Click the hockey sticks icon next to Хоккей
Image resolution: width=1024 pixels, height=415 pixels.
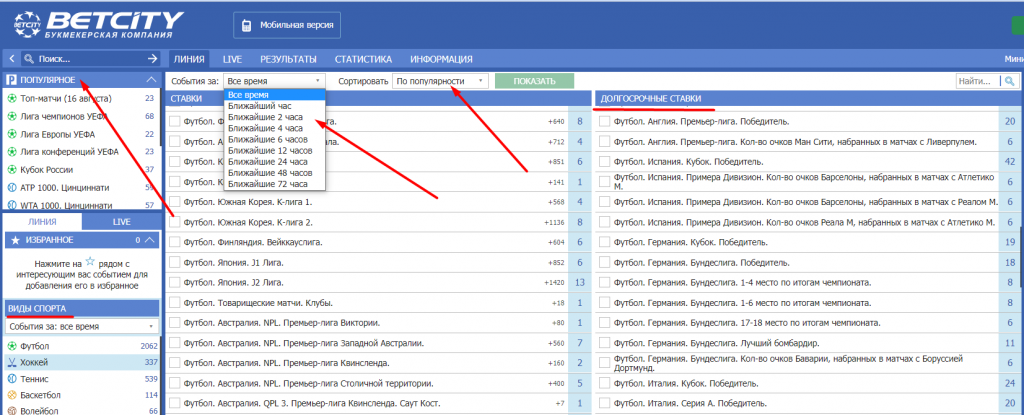(x=12, y=362)
